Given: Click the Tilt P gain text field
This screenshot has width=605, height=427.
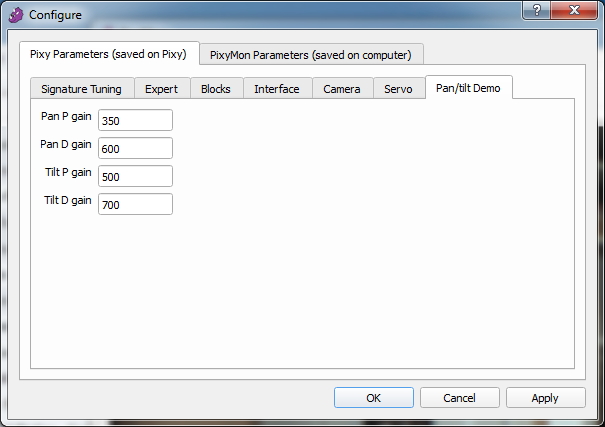Looking at the screenshot, I should [x=135, y=176].
